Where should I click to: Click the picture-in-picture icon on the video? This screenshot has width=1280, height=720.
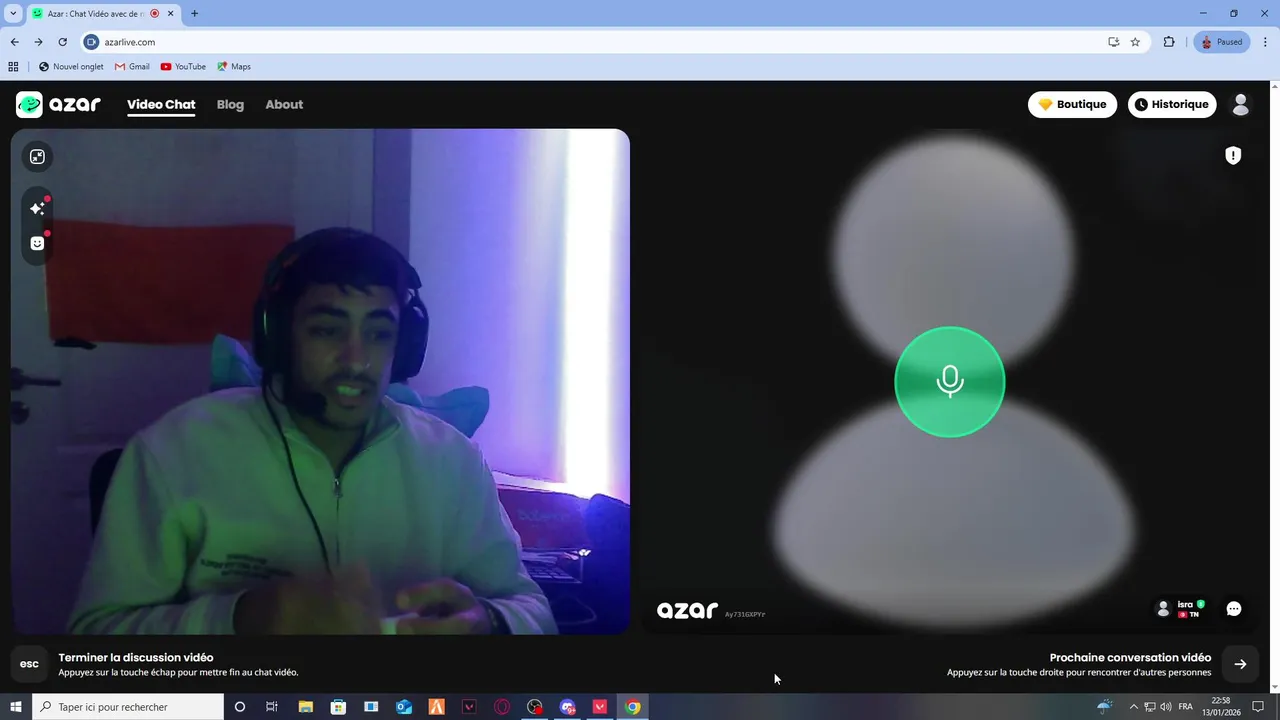click(x=37, y=157)
